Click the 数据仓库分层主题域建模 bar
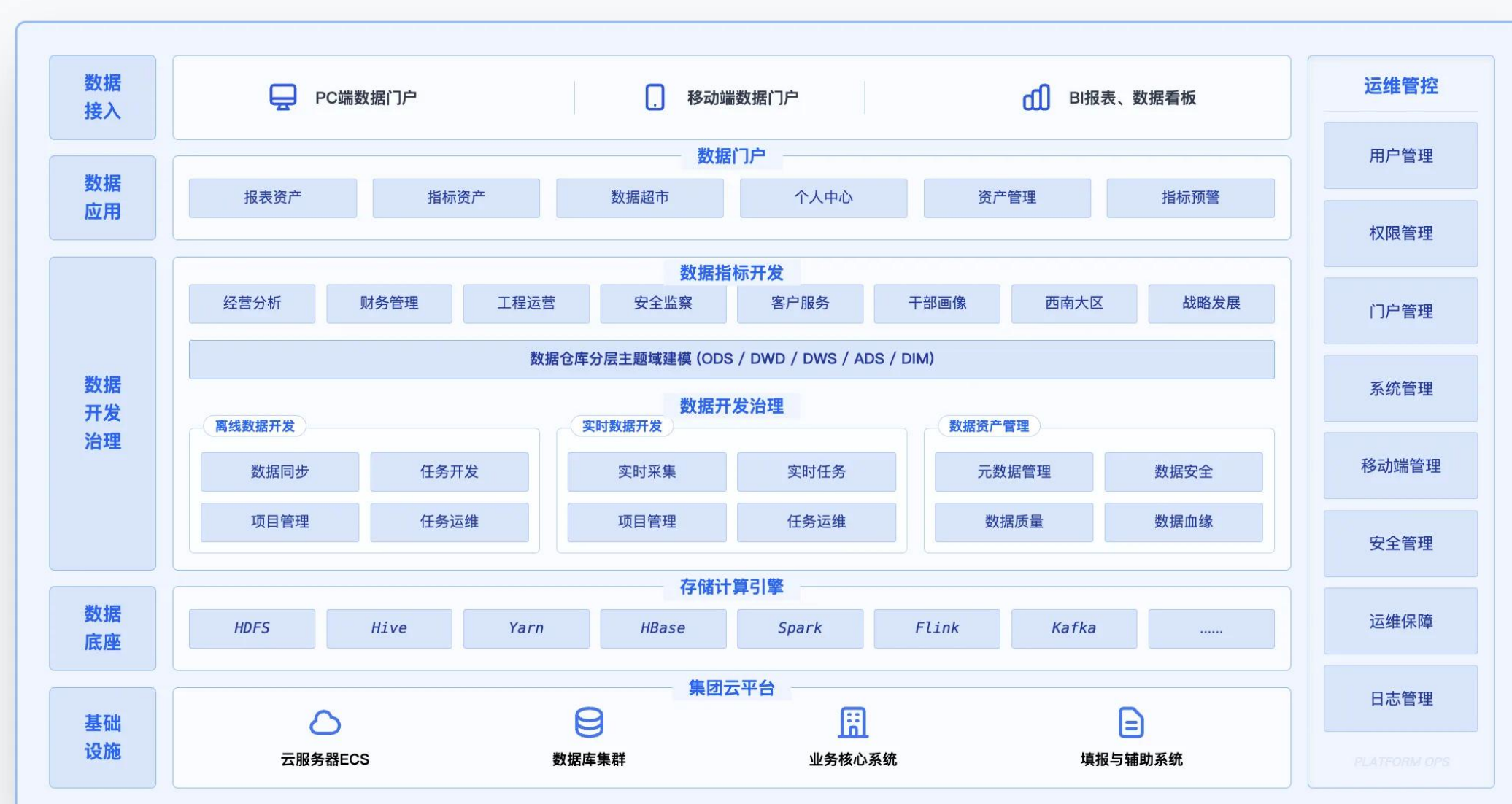This screenshot has height=804, width=1512. (x=732, y=359)
